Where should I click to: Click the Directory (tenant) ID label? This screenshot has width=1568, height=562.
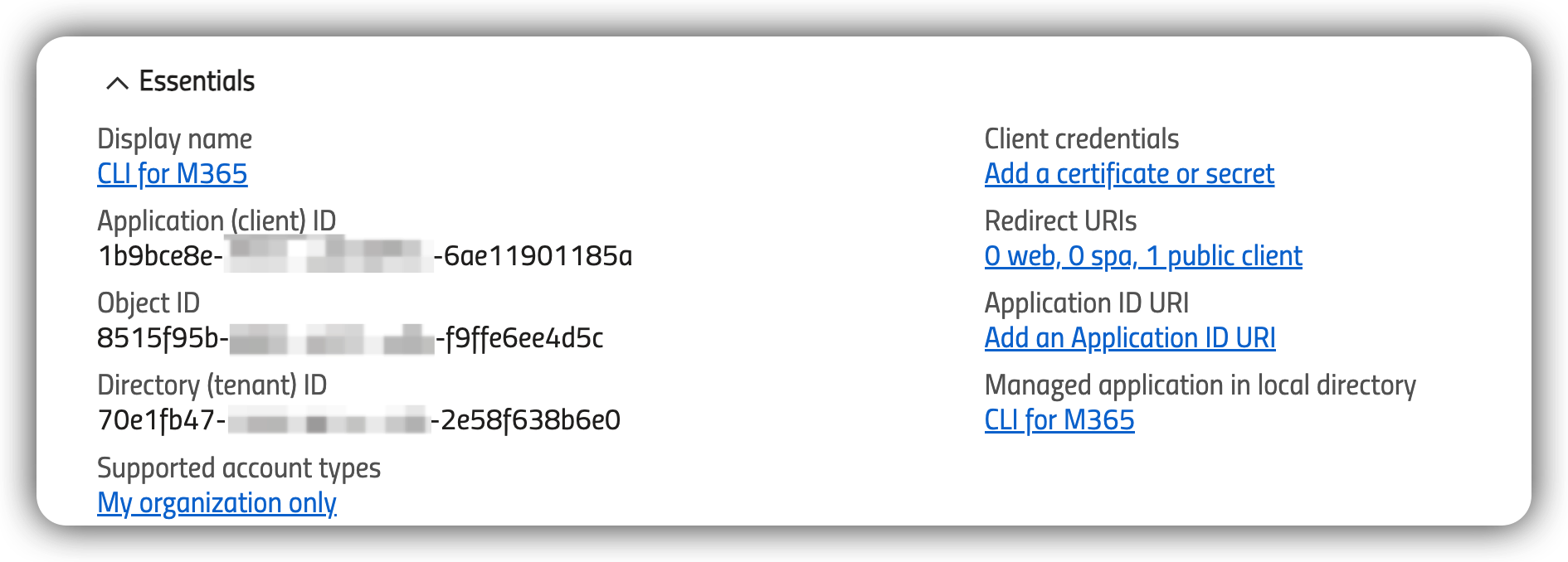pyautogui.click(x=212, y=385)
